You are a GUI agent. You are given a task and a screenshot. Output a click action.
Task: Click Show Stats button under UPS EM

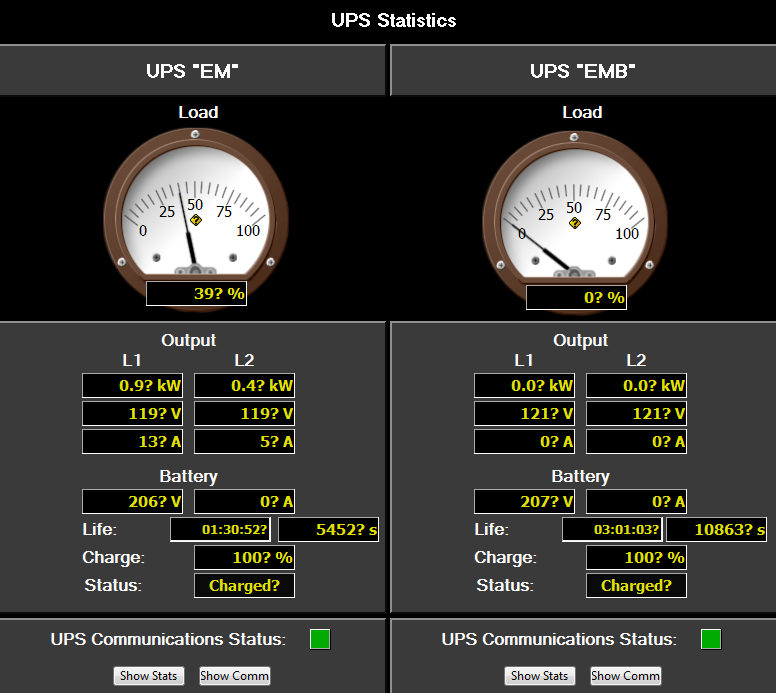pyautogui.click(x=148, y=676)
